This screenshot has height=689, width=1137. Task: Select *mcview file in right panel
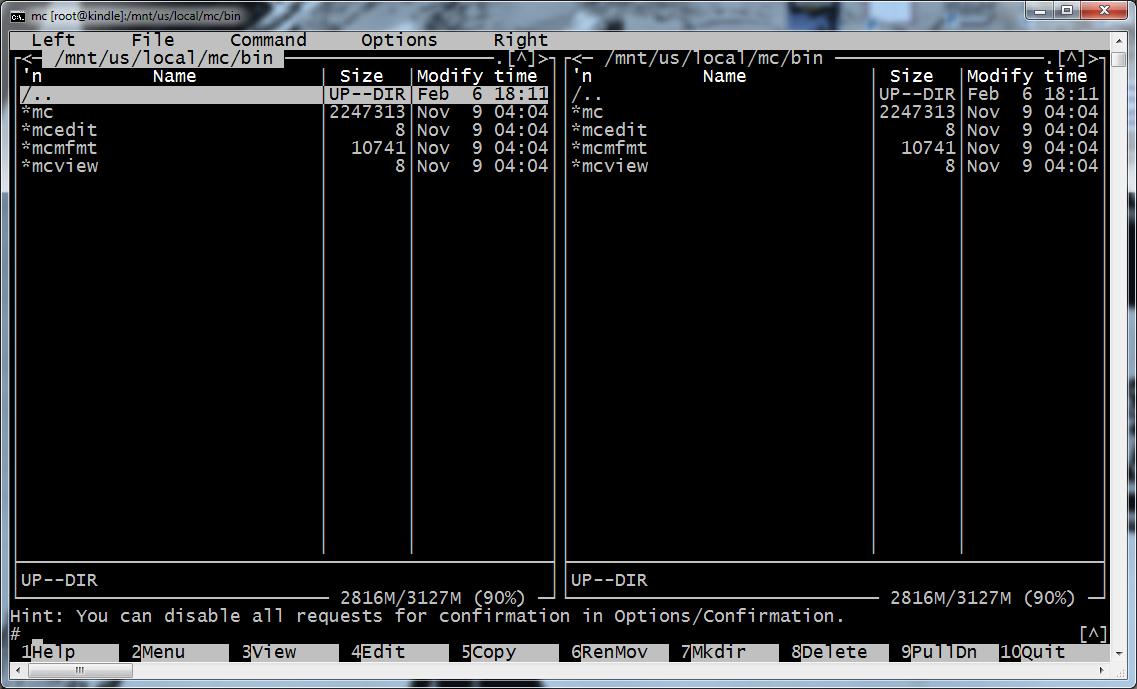pyautogui.click(x=835, y=166)
